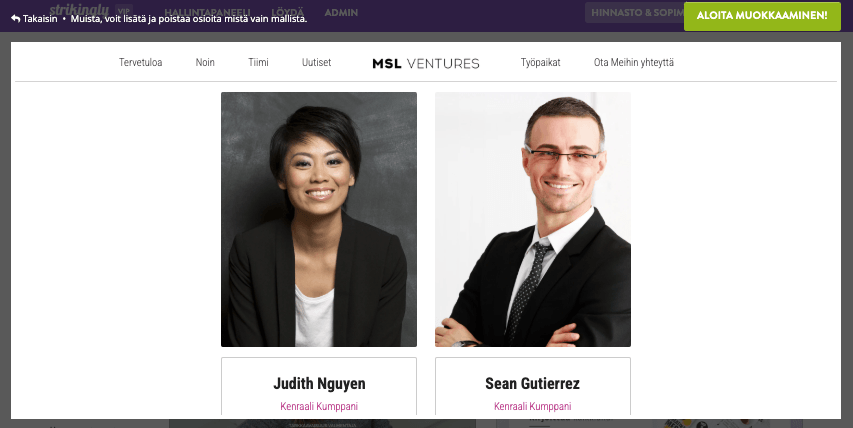Click the Hinnasto & Sopimus button
Viewport: 853px width, 428px height.
click(x=634, y=12)
